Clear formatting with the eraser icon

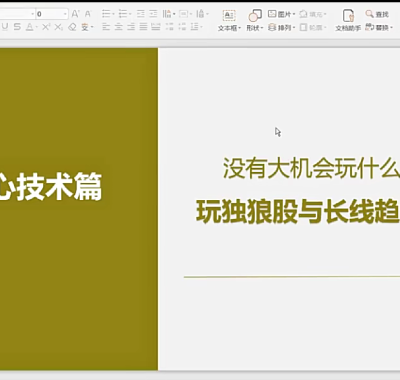point(72,27)
